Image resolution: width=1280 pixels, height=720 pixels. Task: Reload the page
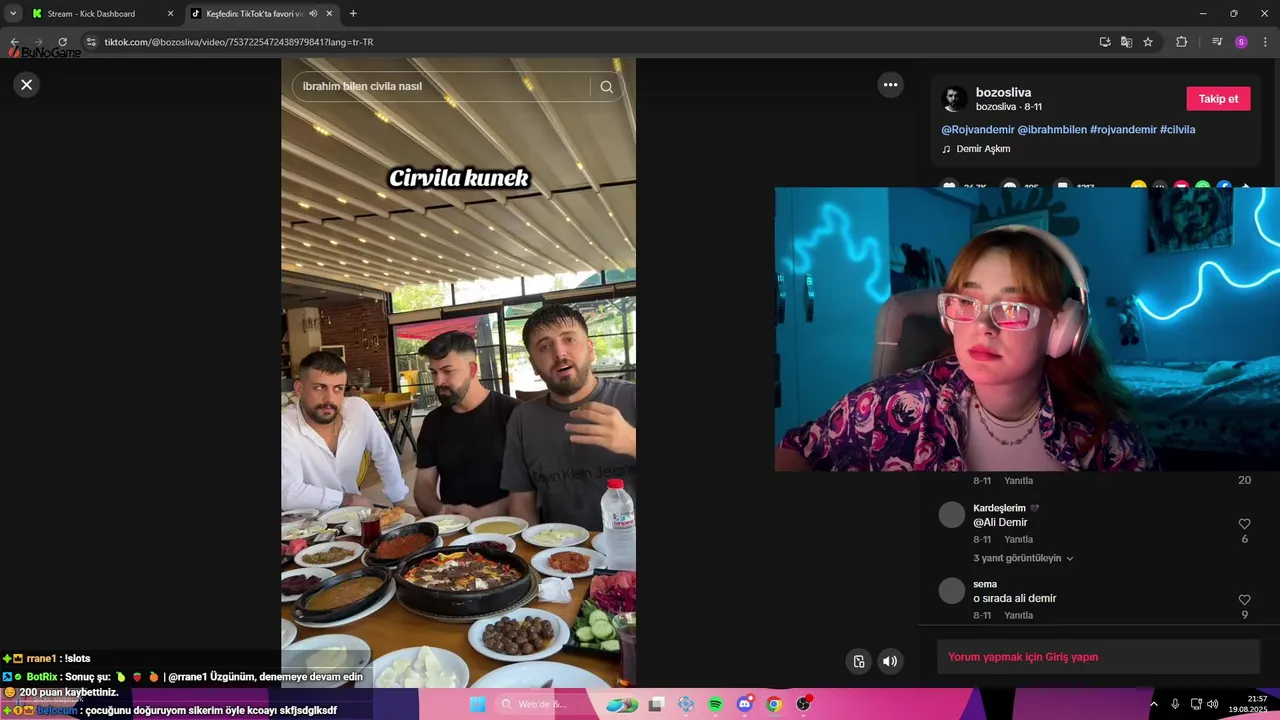coord(62,42)
